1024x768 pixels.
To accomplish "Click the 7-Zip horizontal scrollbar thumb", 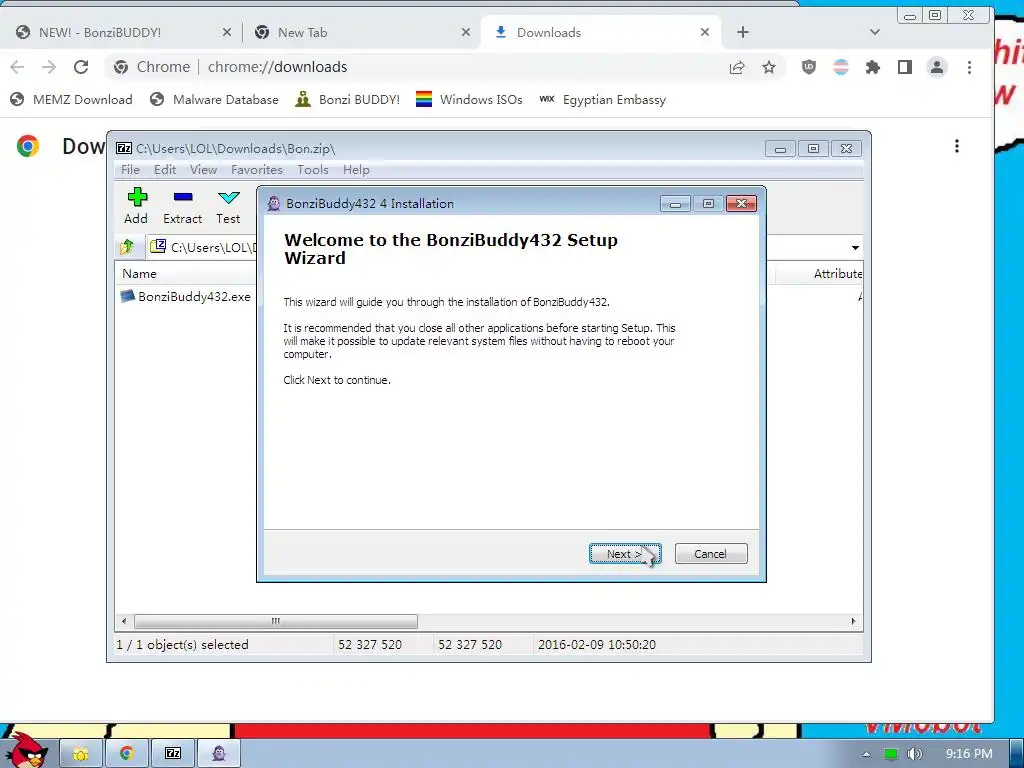I will (276, 621).
